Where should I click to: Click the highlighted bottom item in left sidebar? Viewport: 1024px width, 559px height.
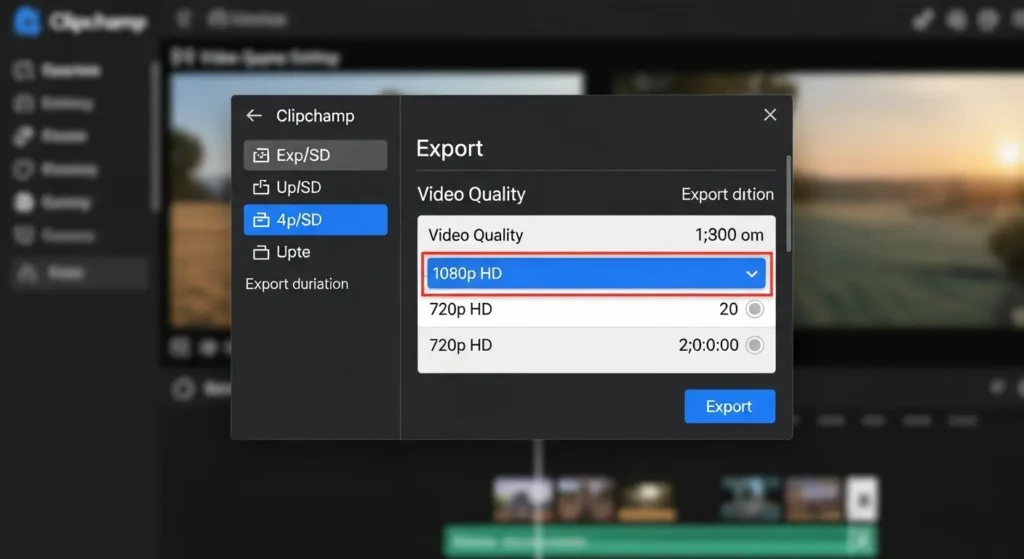[79, 272]
